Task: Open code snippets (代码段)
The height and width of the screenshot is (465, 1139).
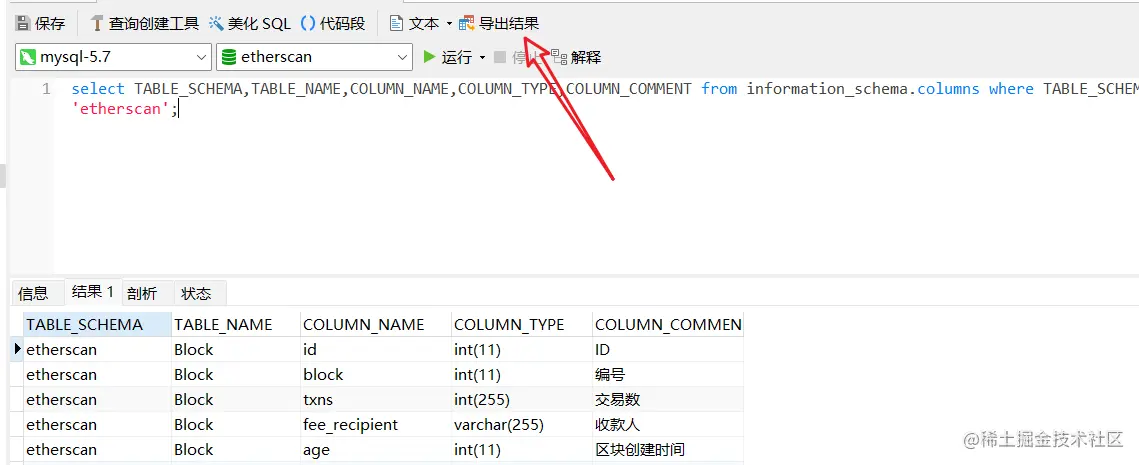Action: (x=333, y=23)
